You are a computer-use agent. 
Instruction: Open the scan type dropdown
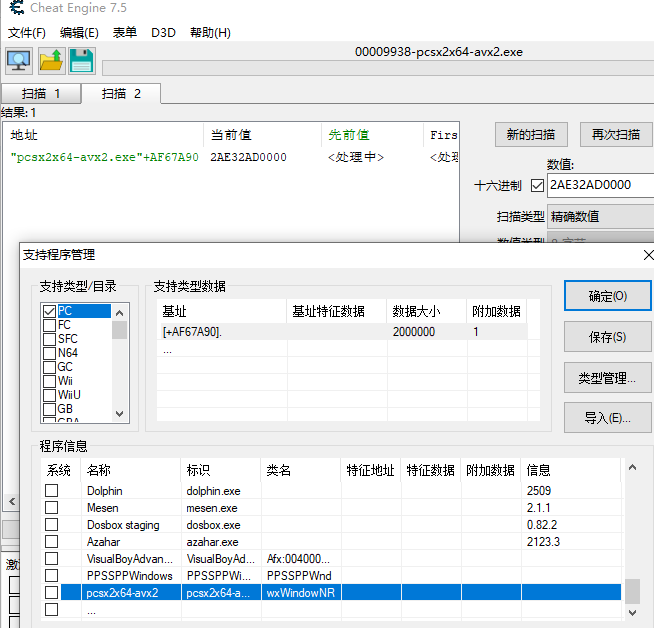tap(600, 216)
